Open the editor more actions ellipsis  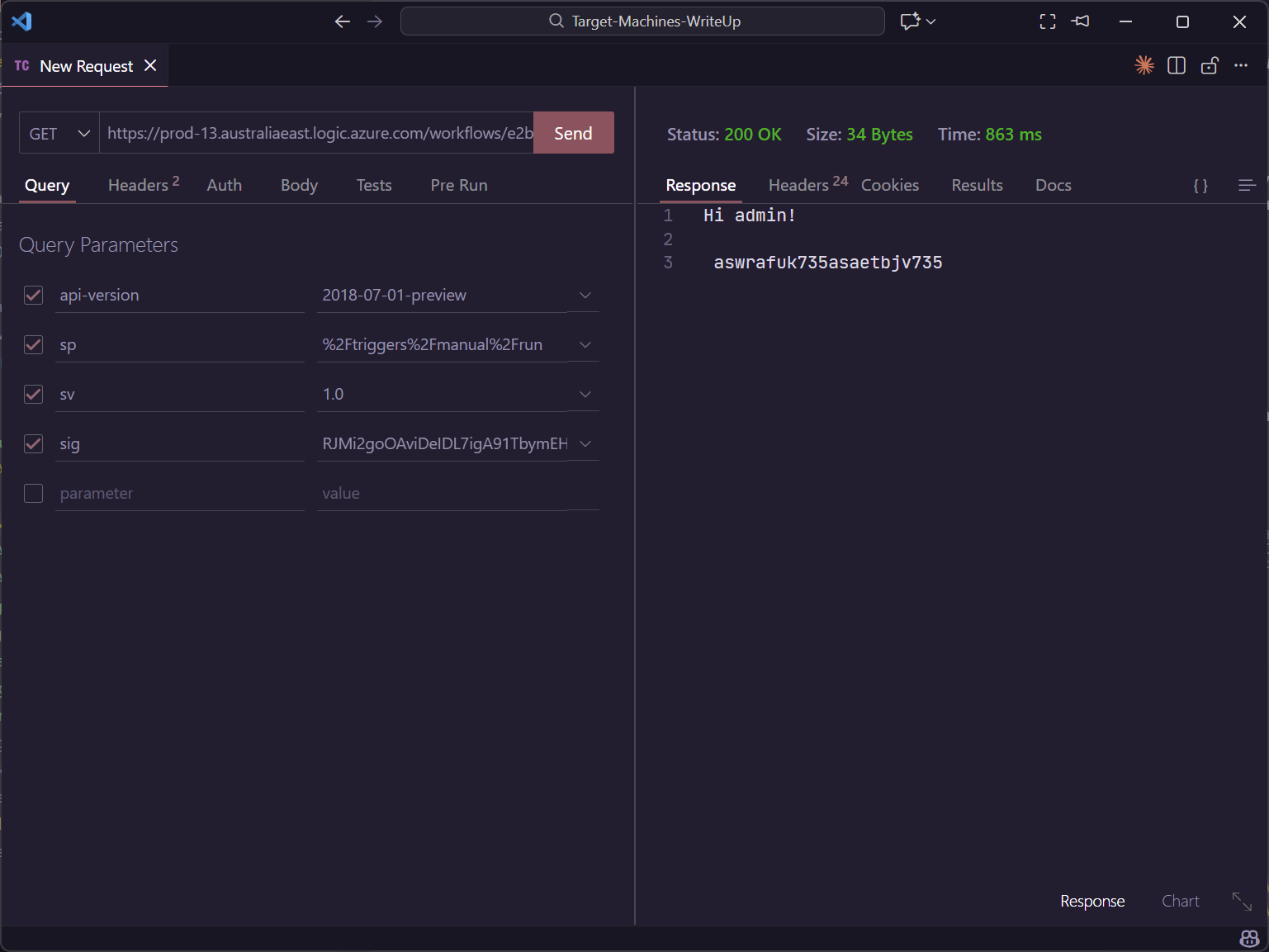coord(1241,66)
